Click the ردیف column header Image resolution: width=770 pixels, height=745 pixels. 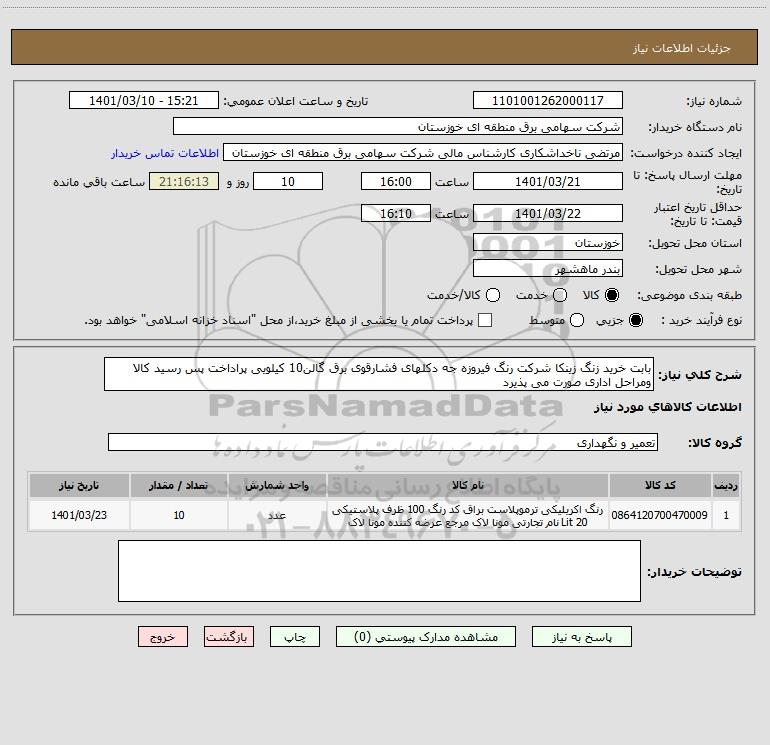pos(726,485)
